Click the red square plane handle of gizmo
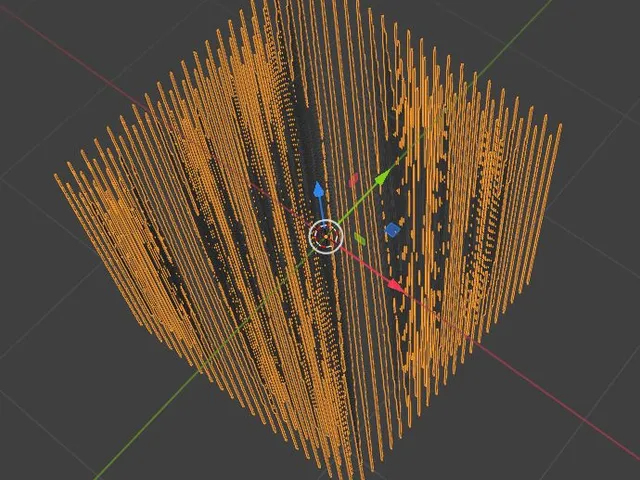This screenshot has width=640, height=480. point(353,180)
